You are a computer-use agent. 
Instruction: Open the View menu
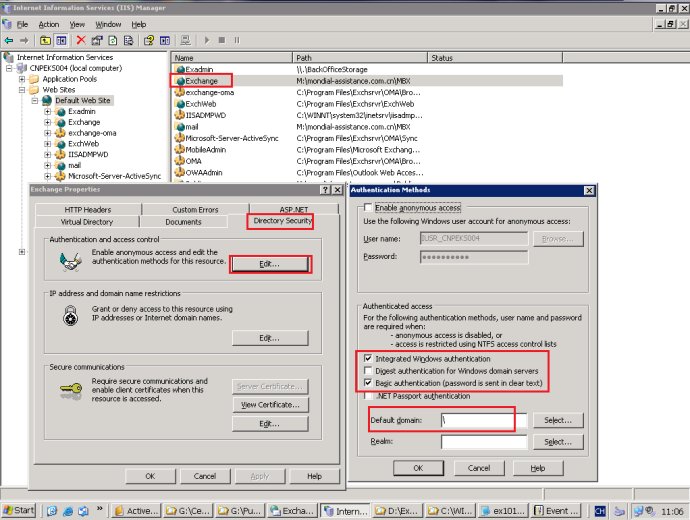point(77,25)
